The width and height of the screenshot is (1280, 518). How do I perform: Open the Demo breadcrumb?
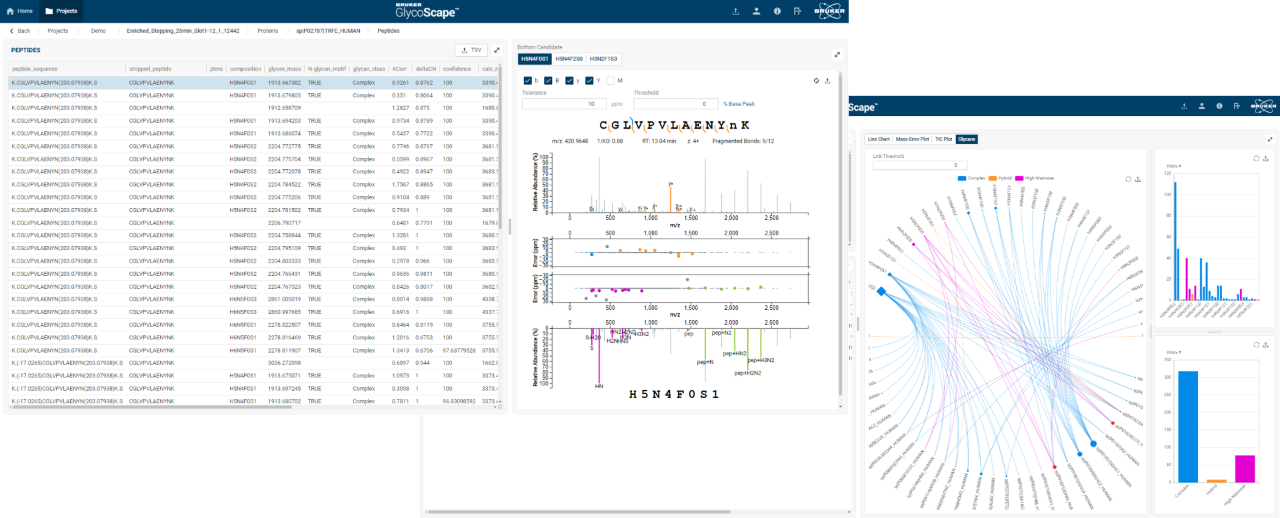[x=98, y=31]
